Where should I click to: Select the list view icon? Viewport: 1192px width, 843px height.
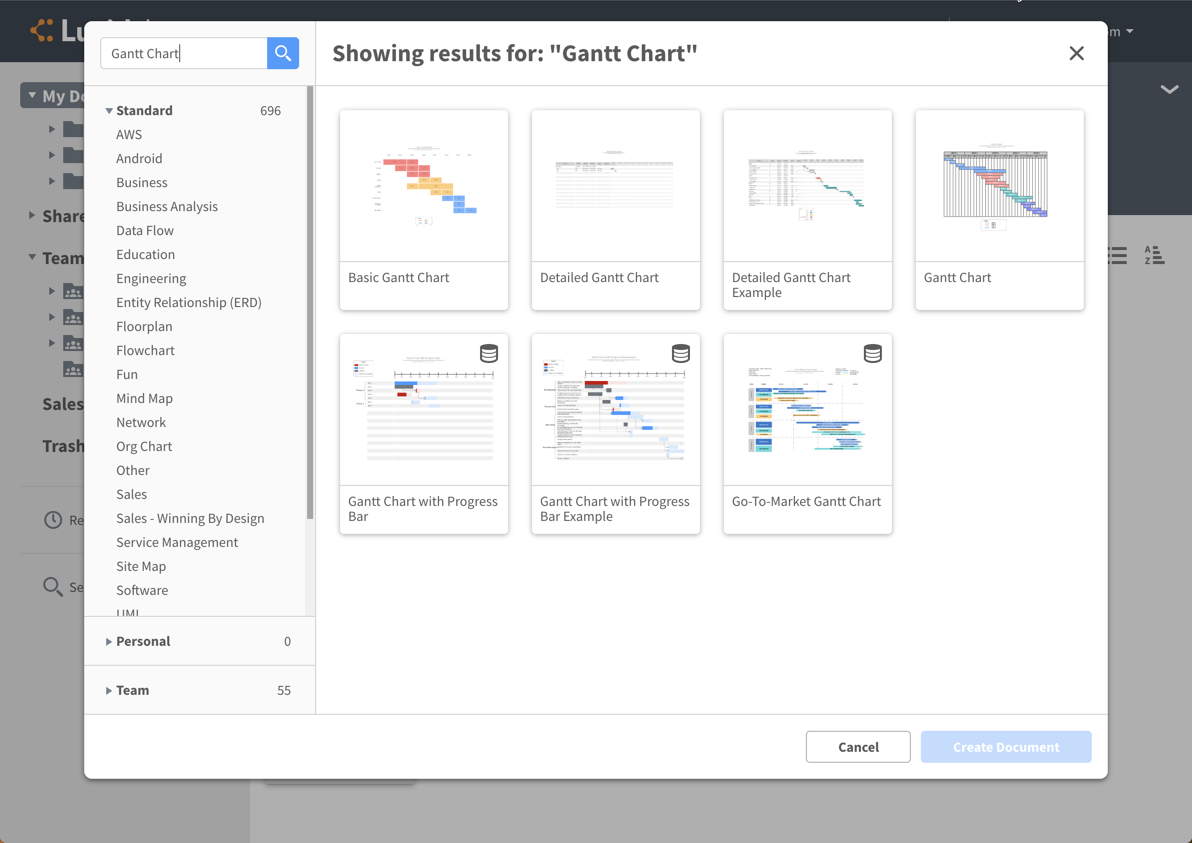1116,256
